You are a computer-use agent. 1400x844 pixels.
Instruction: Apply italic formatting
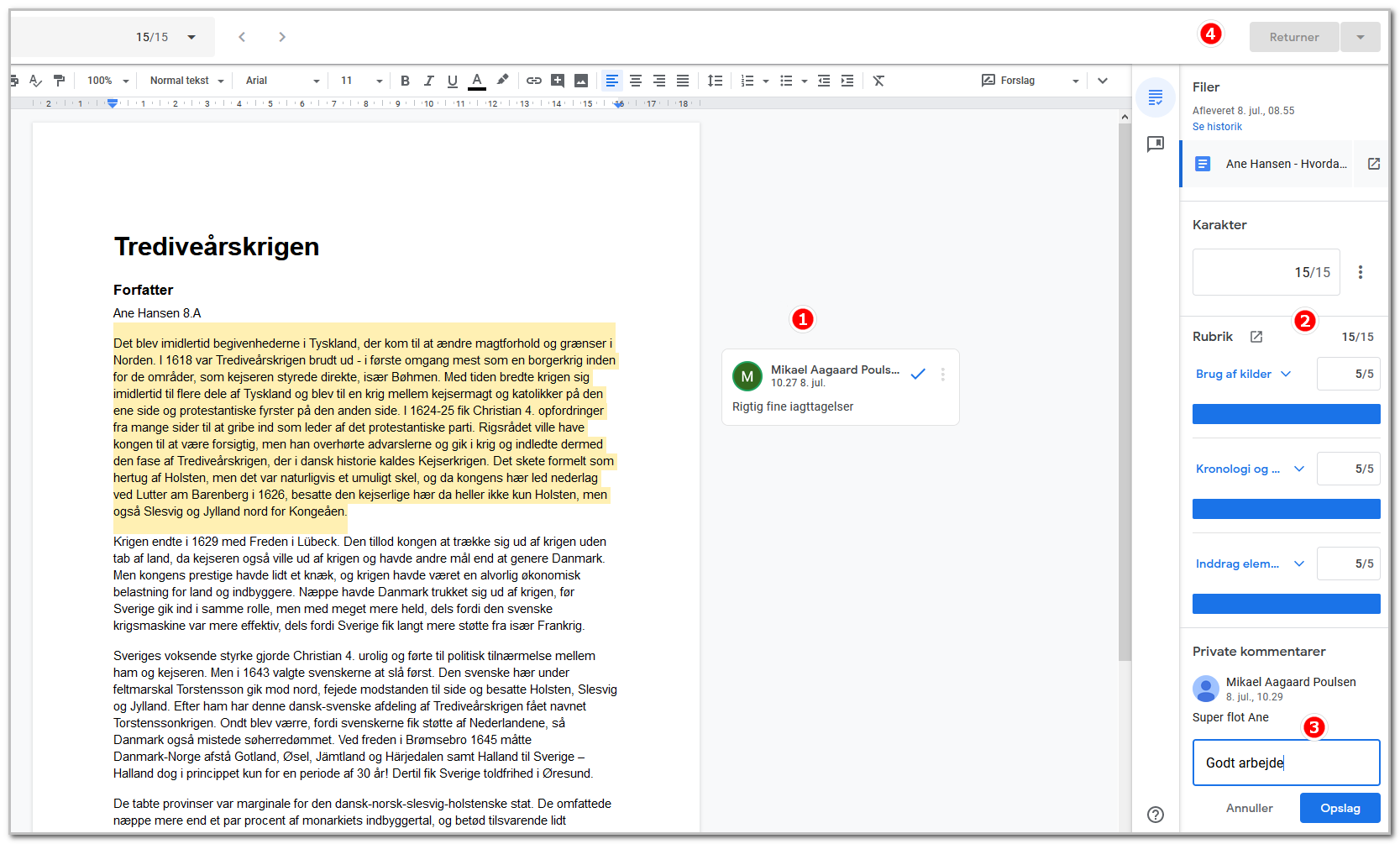pyautogui.click(x=429, y=81)
